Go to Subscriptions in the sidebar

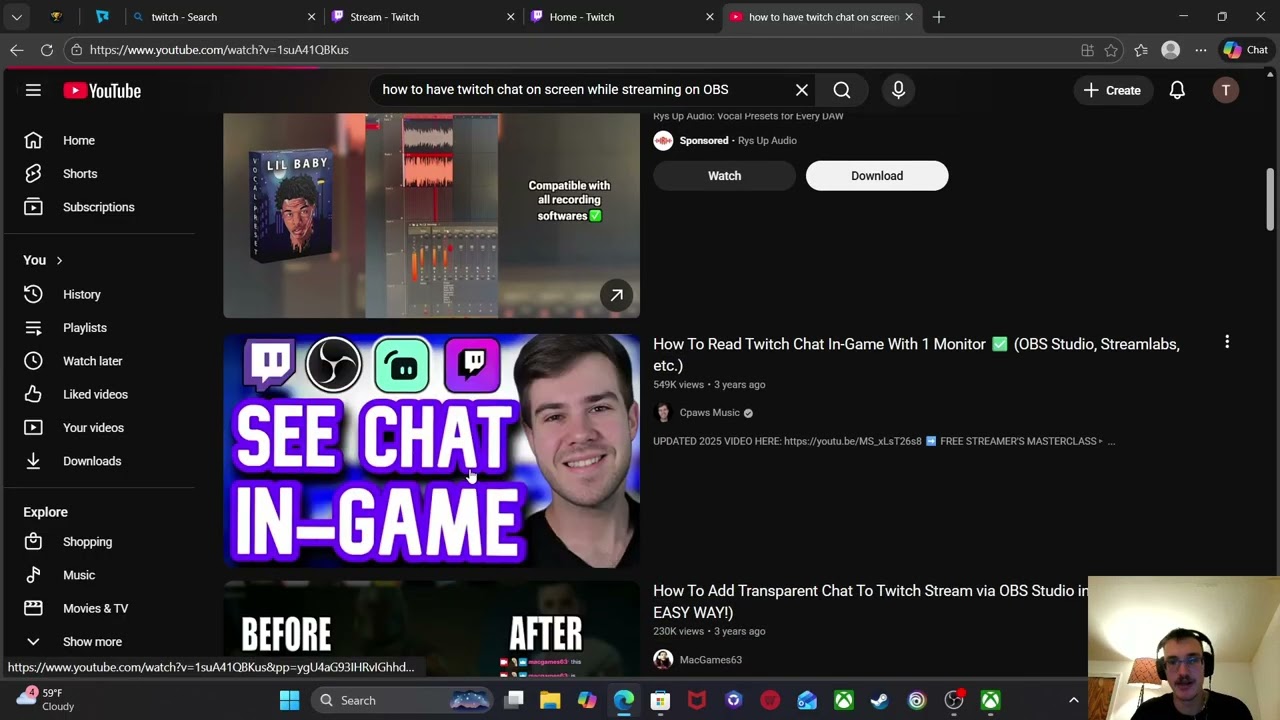[x=98, y=207]
